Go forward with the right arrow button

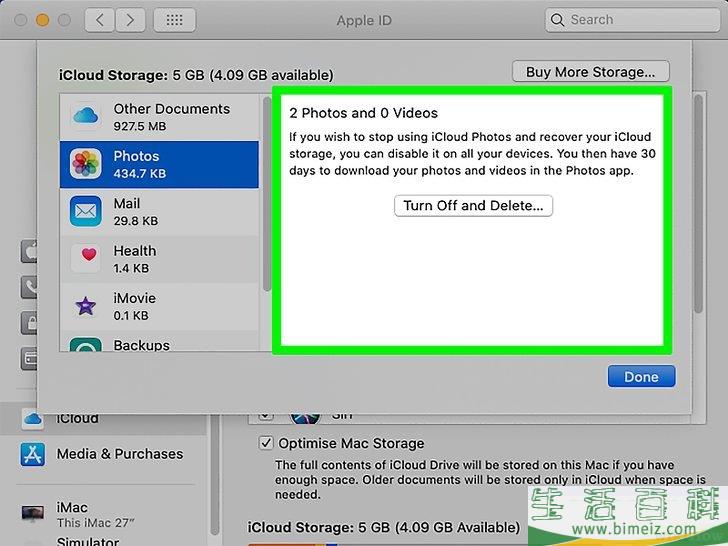(130, 20)
